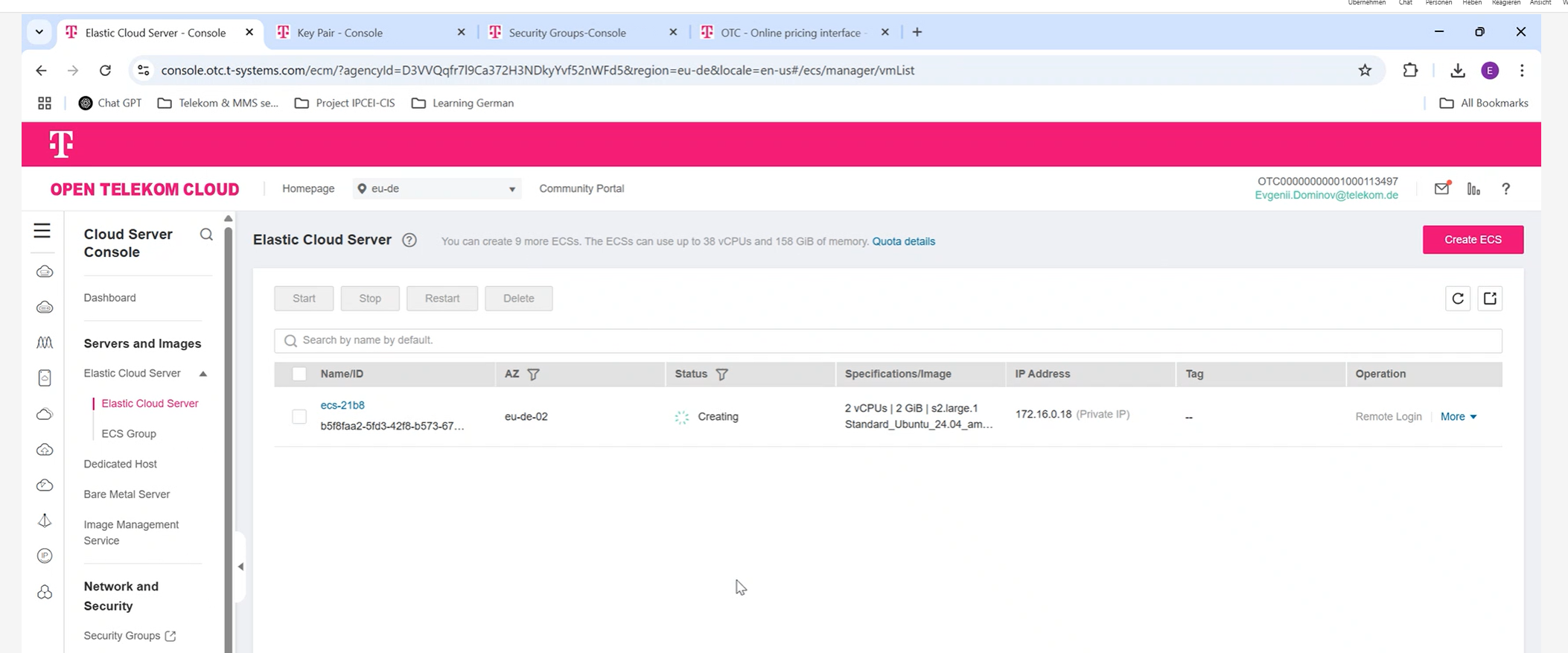Open the Quota details link
Image resolution: width=1568 pixels, height=653 pixels.
coord(903,241)
